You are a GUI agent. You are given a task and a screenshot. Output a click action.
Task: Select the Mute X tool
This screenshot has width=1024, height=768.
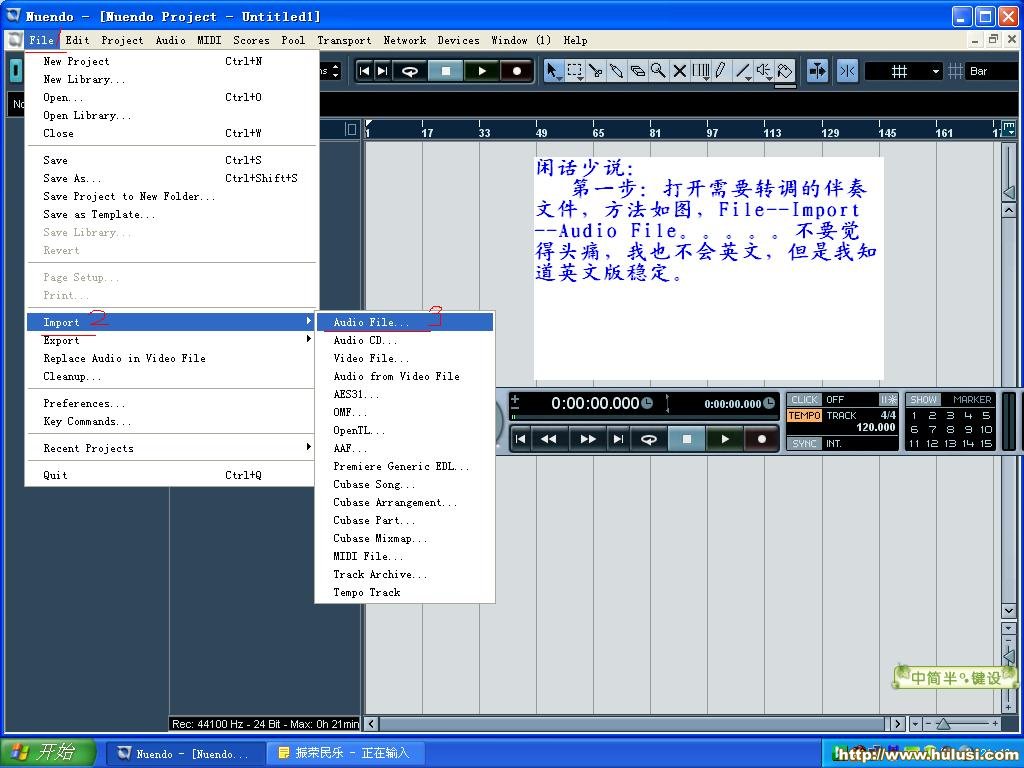click(x=679, y=71)
